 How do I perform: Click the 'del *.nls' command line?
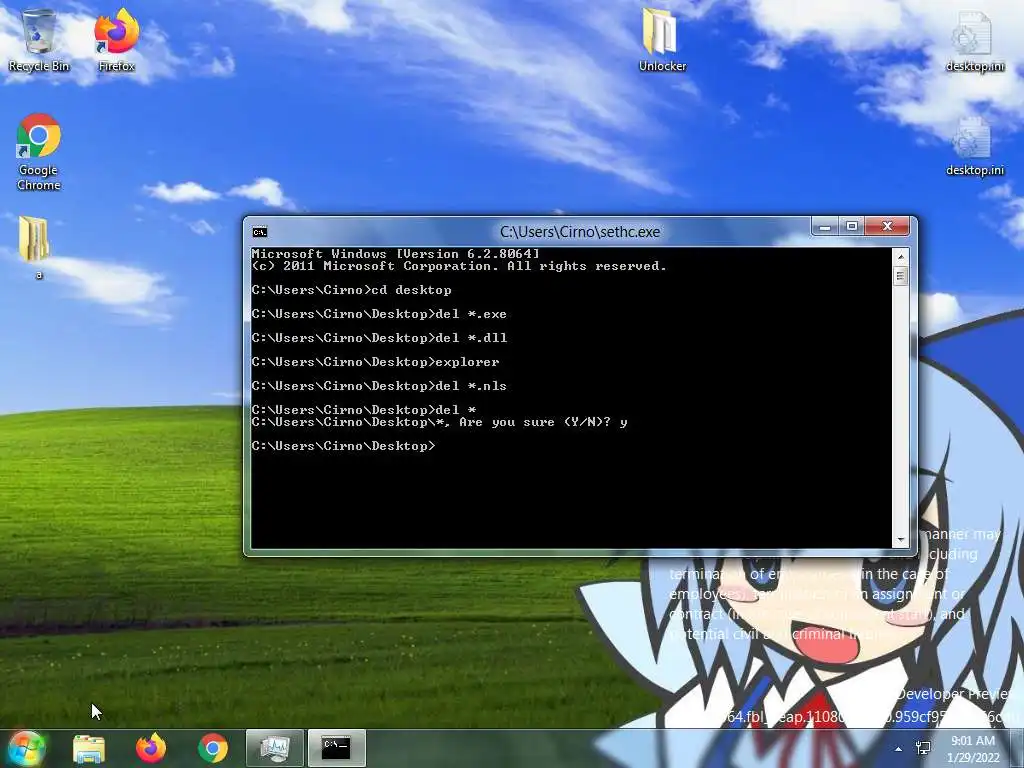379,386
